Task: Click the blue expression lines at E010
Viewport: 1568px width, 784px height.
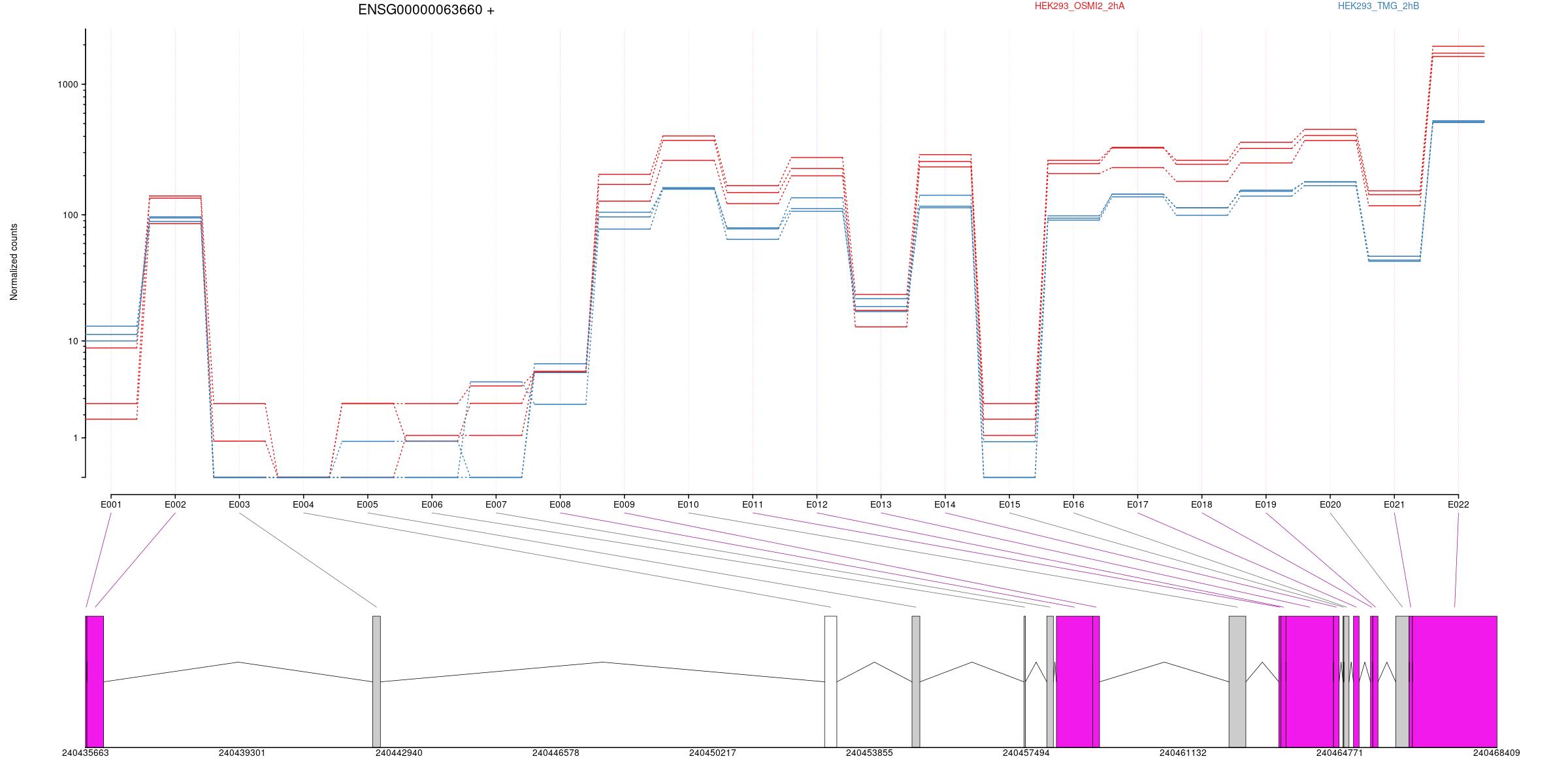Action: [x=688, y=188]
